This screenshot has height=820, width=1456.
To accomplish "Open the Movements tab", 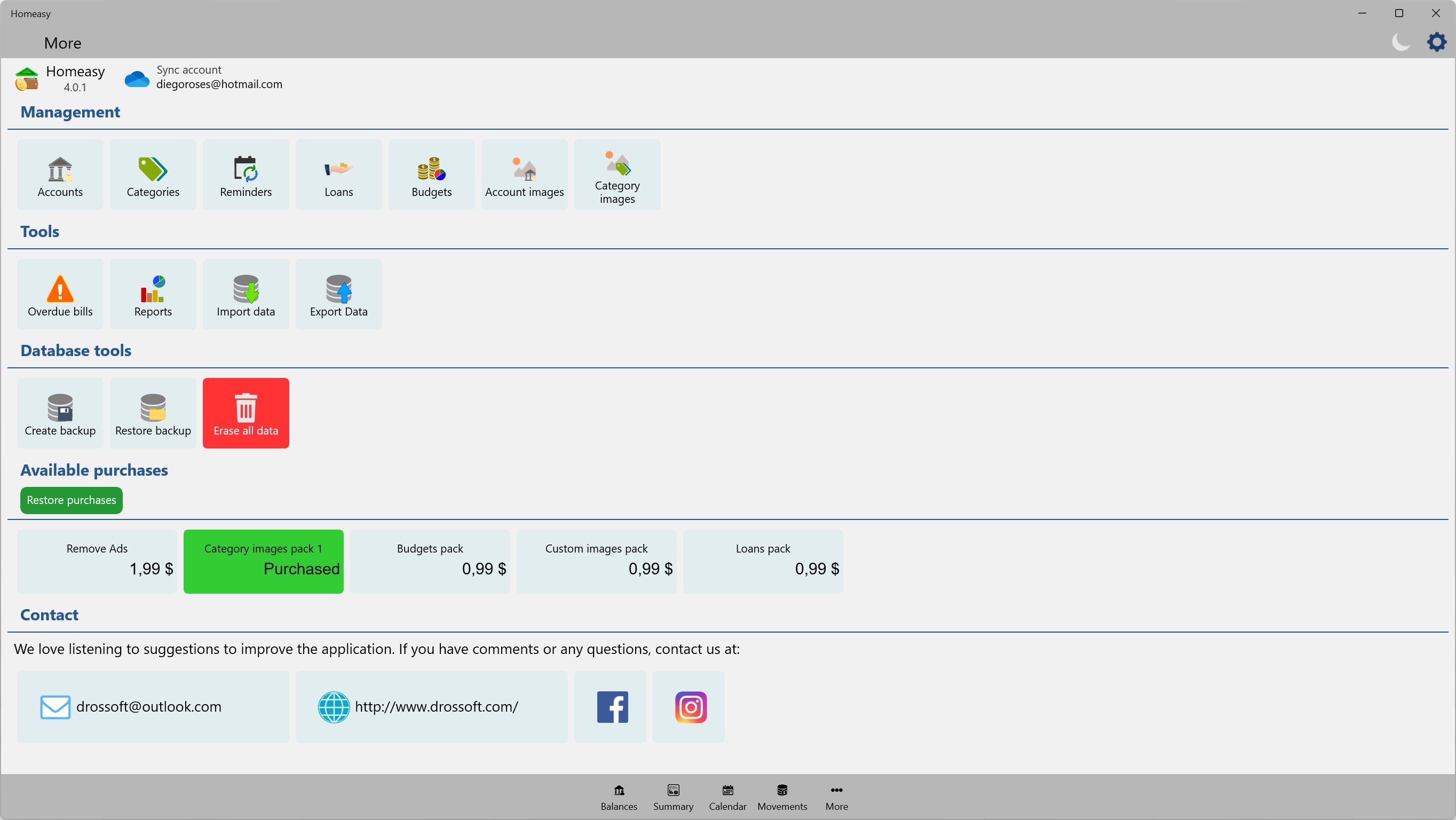I will (782, 797).
